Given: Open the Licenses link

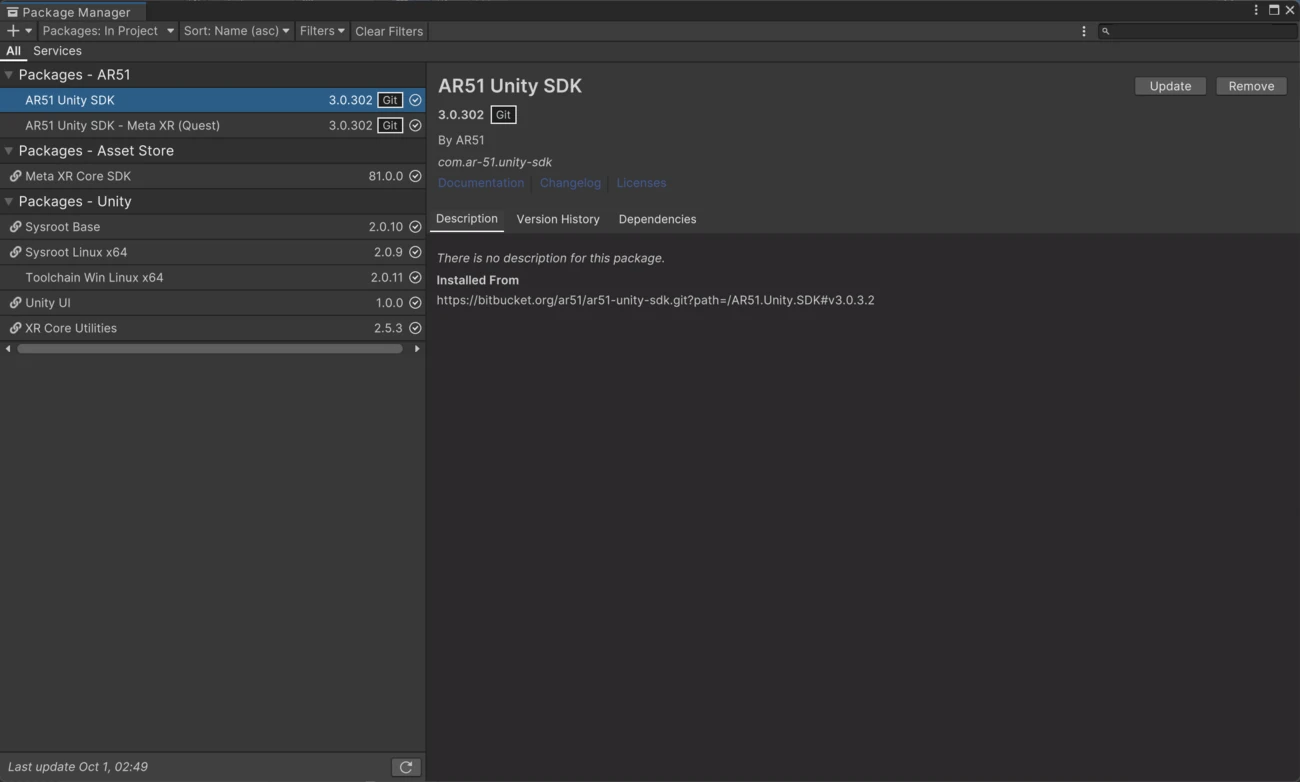Looking at the screenshot, I should (641, 183).
